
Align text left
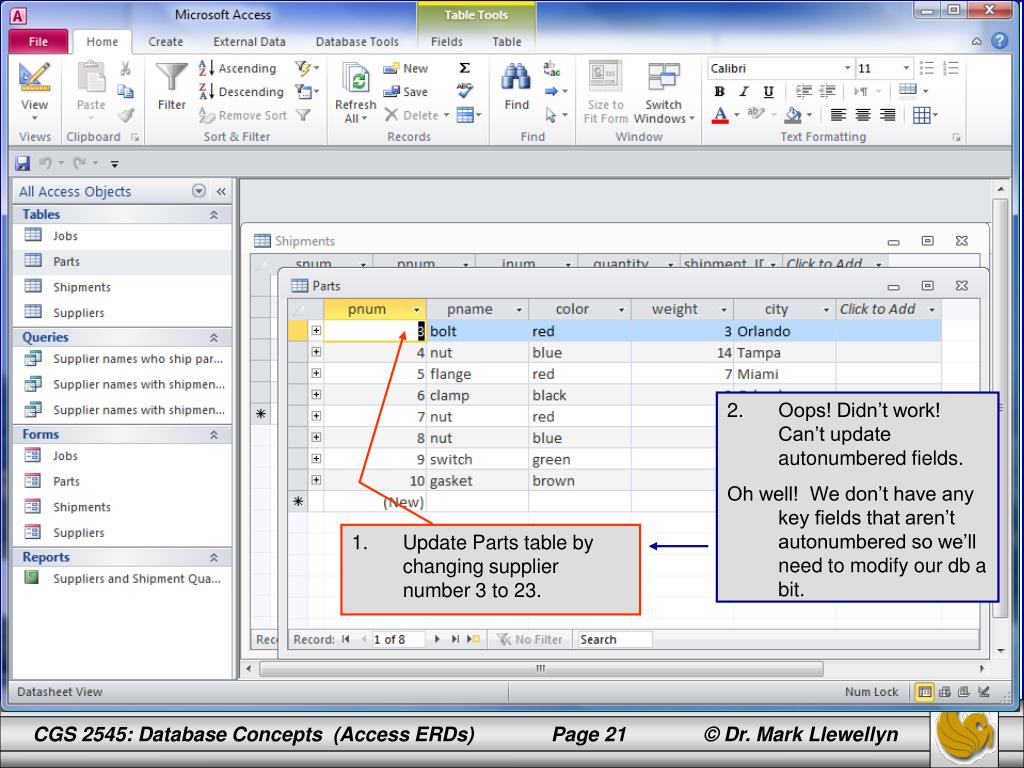(x=838, y=116)
